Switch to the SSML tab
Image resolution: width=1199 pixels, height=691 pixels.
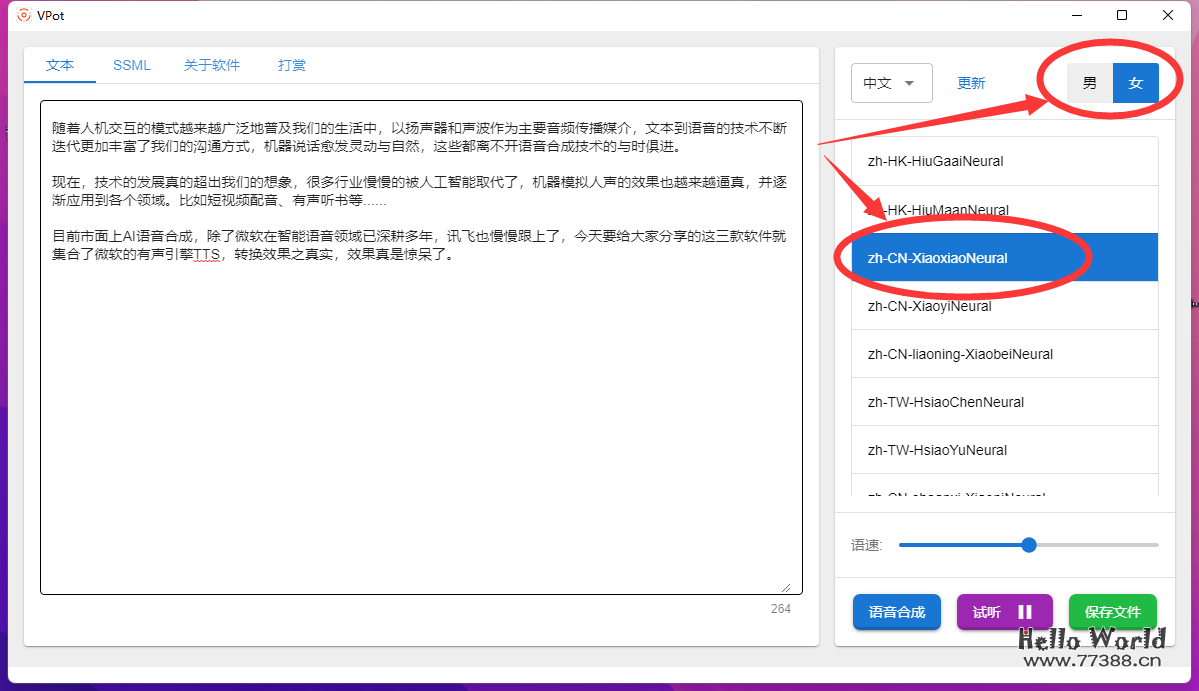[131, 64]
